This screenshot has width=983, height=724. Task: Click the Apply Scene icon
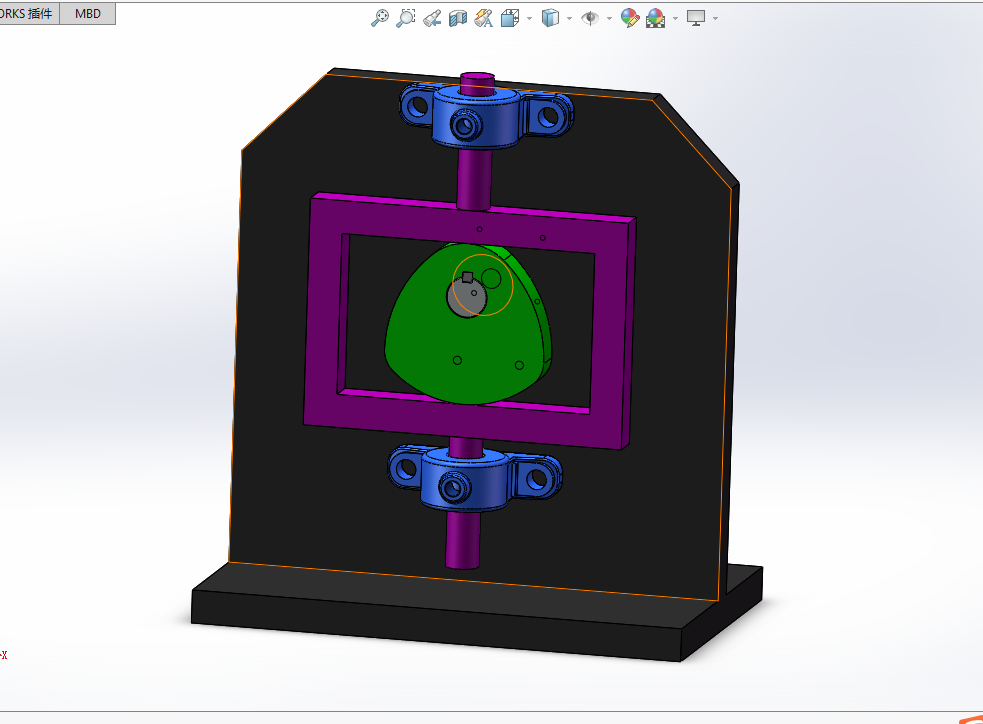(x=655, y=18)
